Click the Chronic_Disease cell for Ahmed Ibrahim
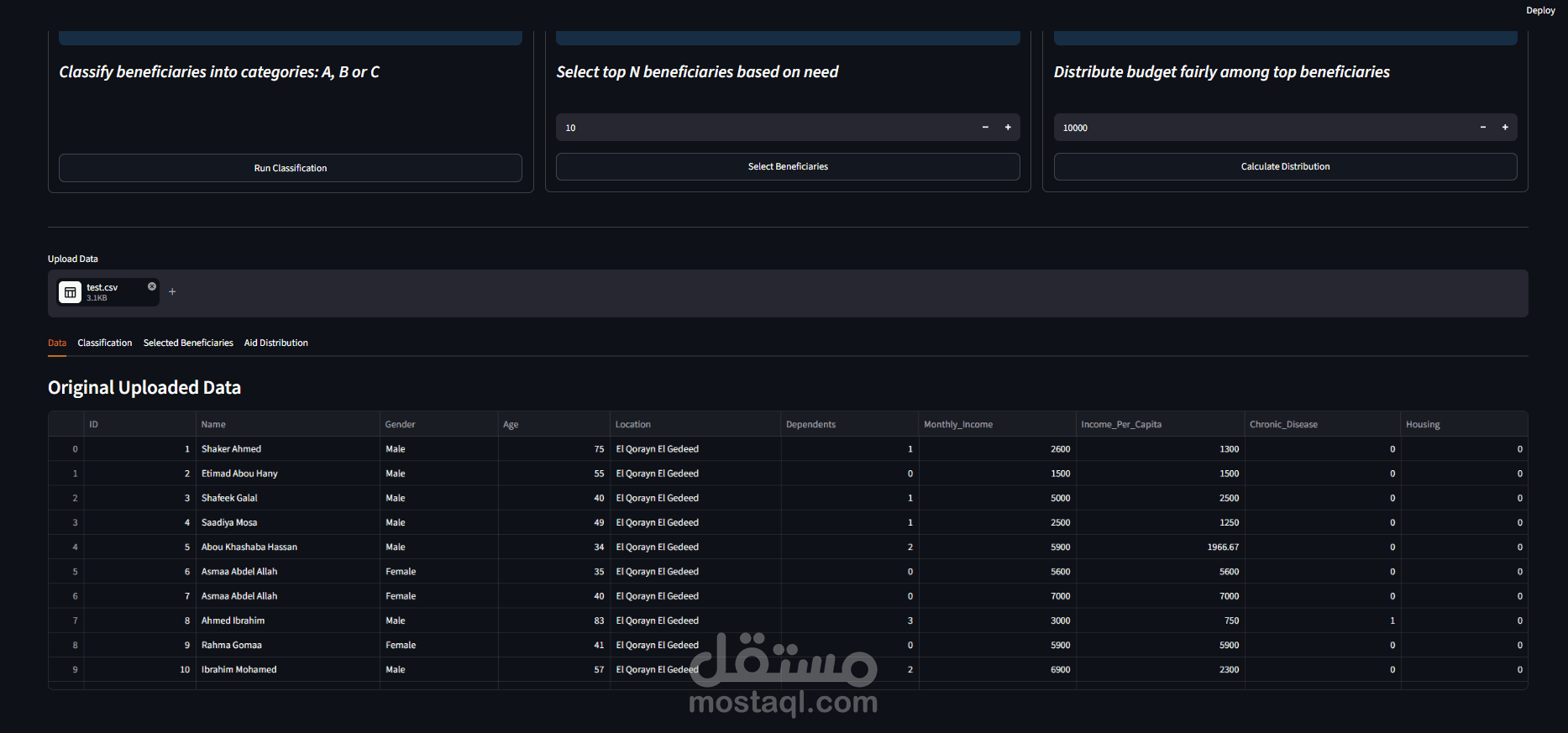The image size is (1568, 733). pyautogui.click(x=1323, y=620)
